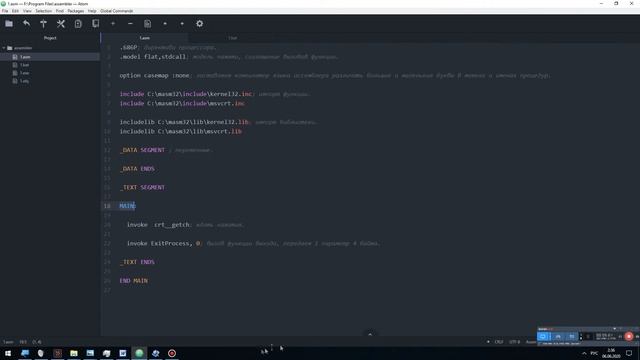
Task: Click the 'invoke ExitProcess, 0' line
Action: [163, 244]
